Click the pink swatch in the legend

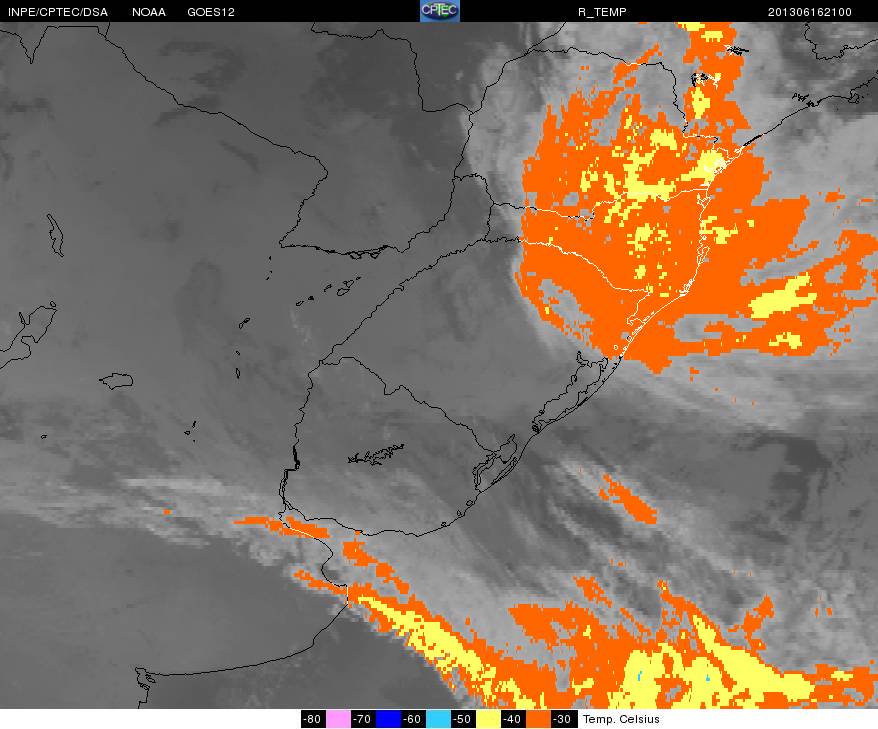pos(338,719)
